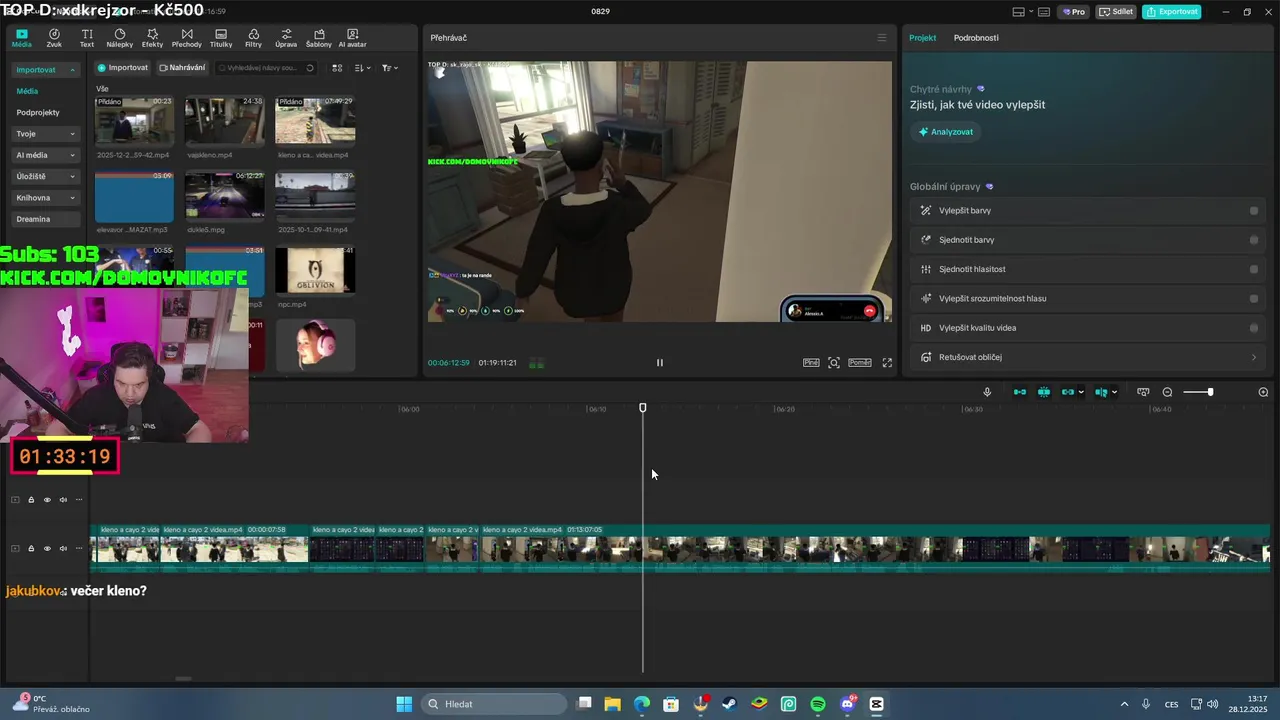The width and height of the screenshot is (1280, 720).
Task: Open the Šablony templates panel
Action: click(319, 38)
